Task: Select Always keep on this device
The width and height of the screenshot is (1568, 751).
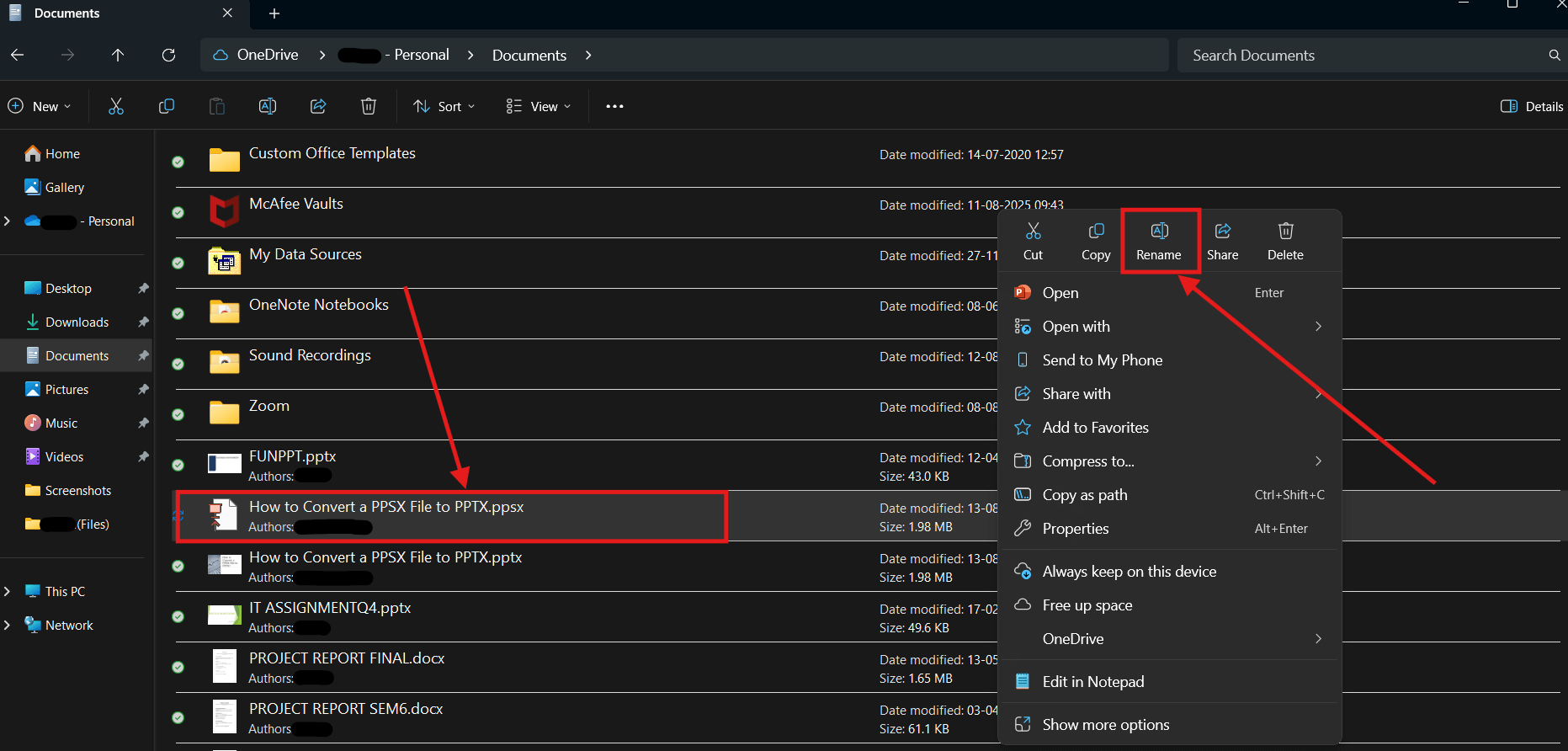Action: [x=1169, y=572]
